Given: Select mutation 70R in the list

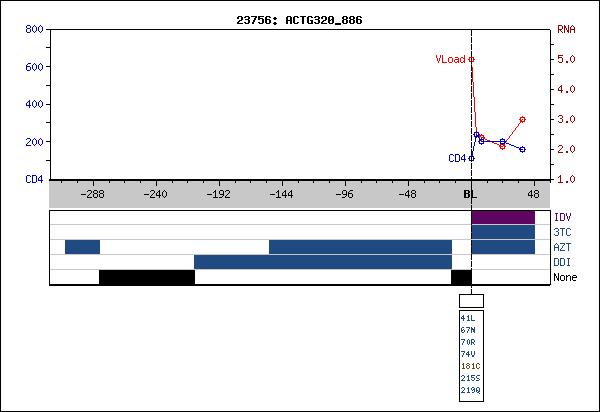Looking at the screenshot, I should point(468,342).
